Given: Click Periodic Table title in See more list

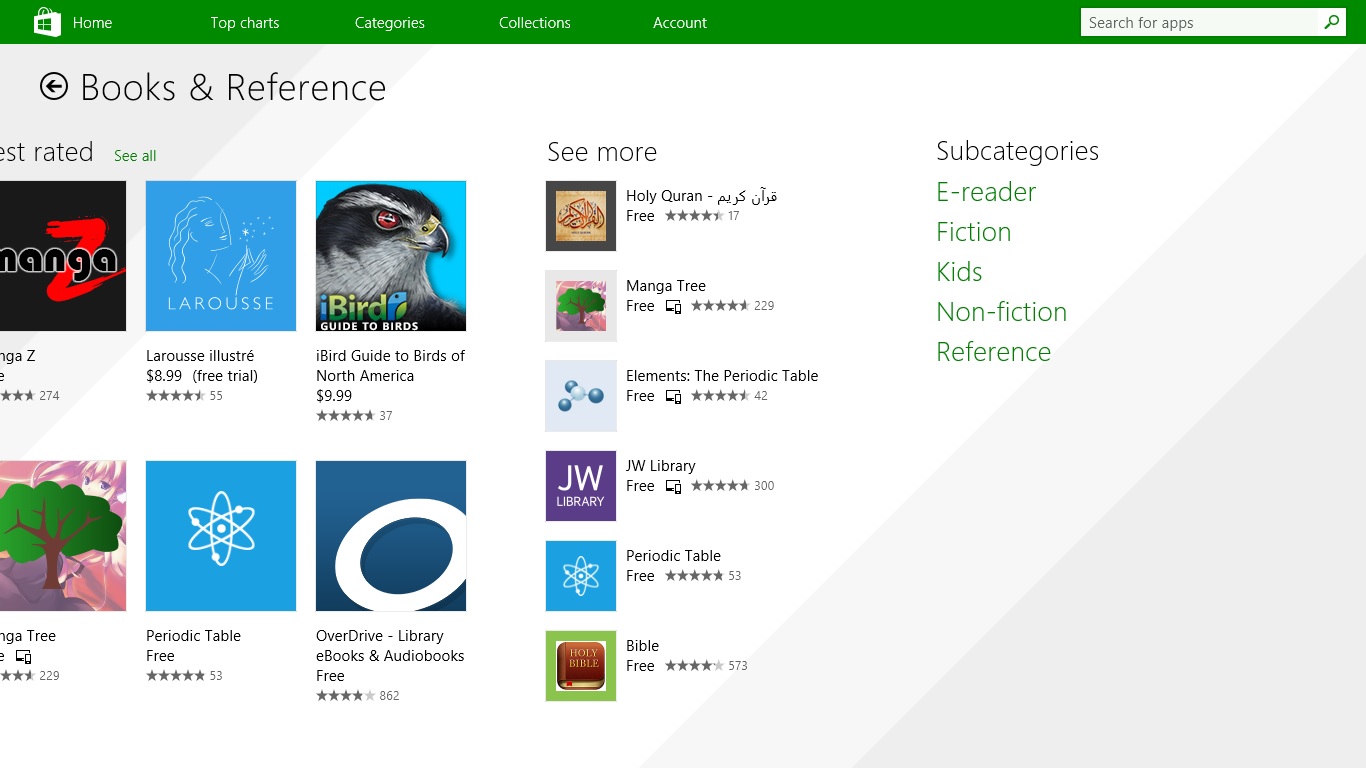Looking at the screenshot, I should tap(674, 556).
